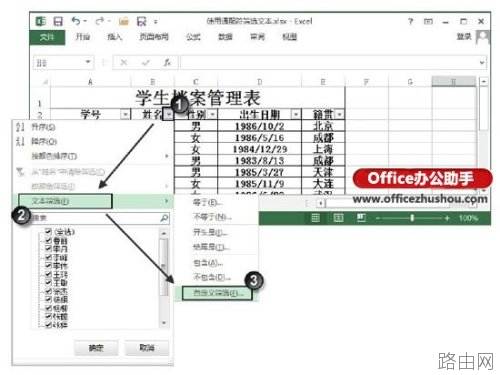Click the account avatar picture

tap(483, 37)
